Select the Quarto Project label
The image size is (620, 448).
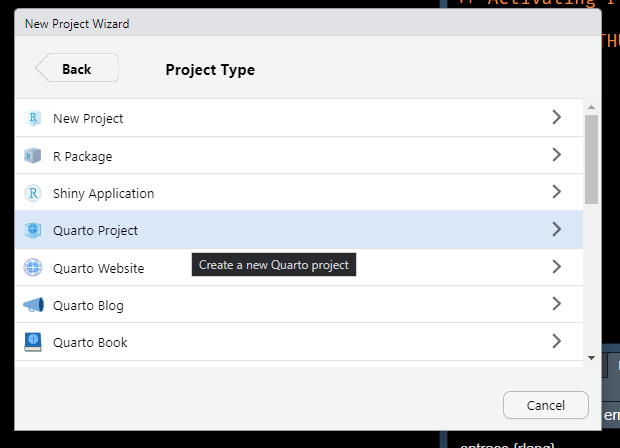[95, 231]
